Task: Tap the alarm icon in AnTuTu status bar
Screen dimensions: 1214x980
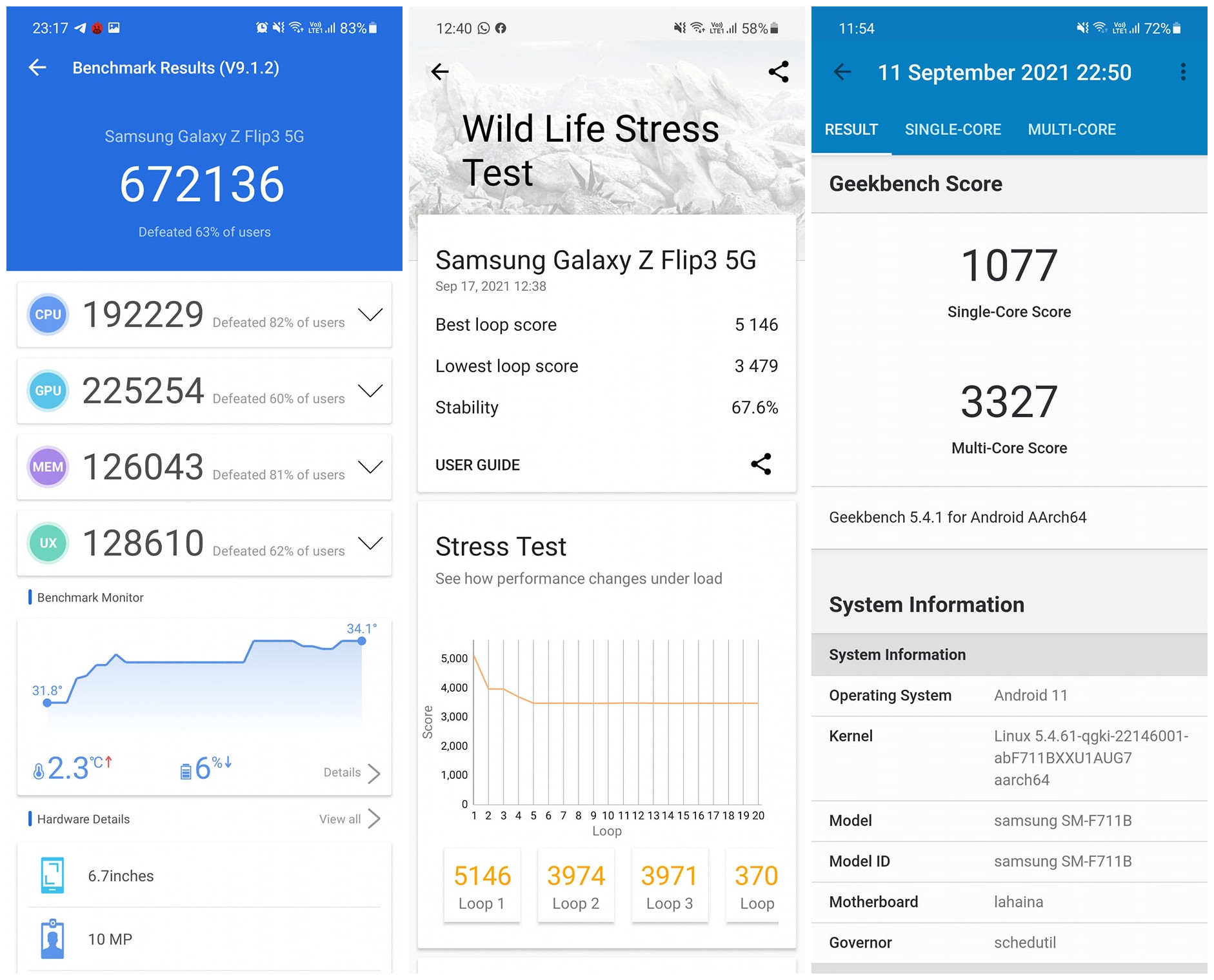Action: (x=261, y=28)
